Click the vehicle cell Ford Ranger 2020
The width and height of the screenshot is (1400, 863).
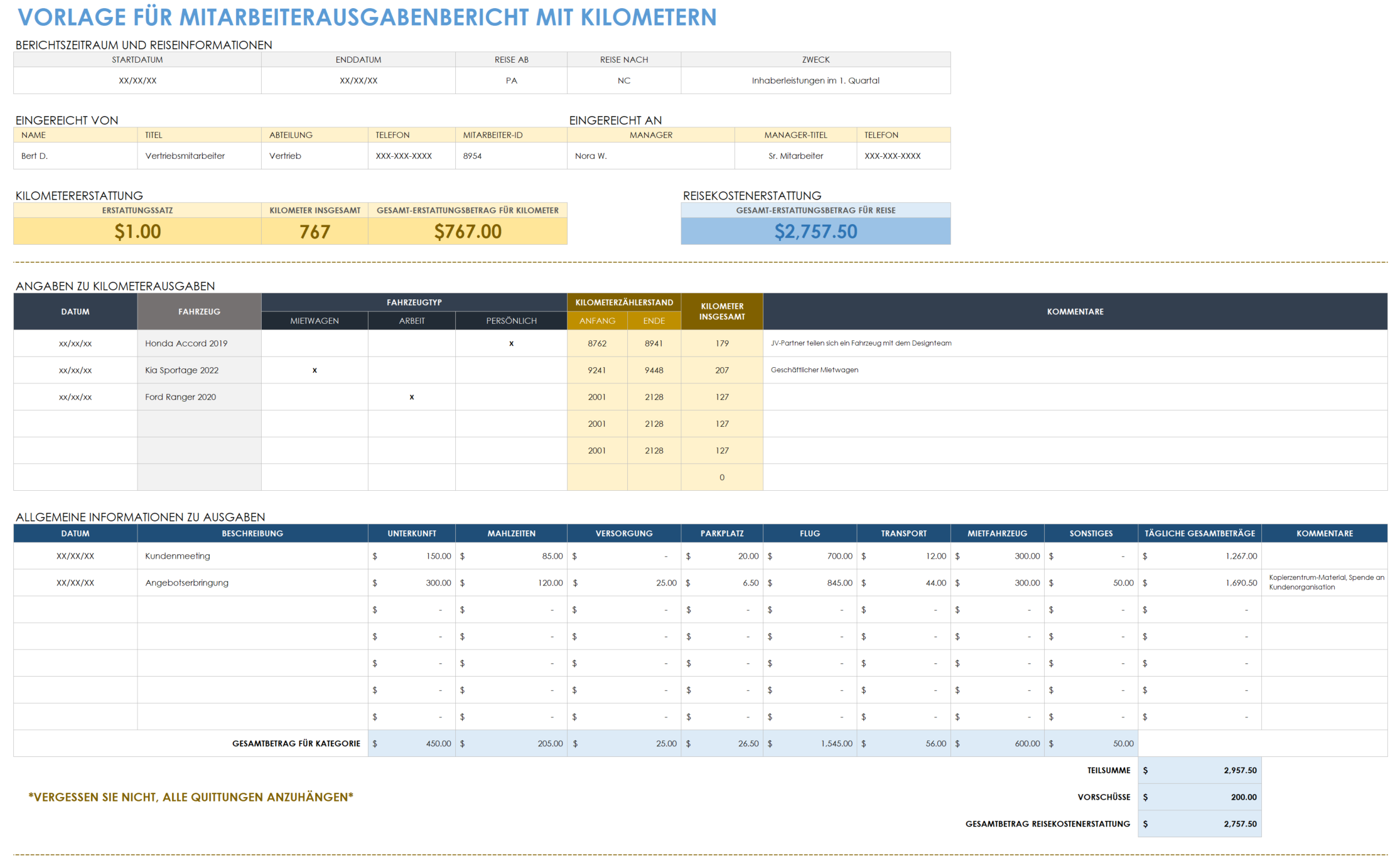199,397
